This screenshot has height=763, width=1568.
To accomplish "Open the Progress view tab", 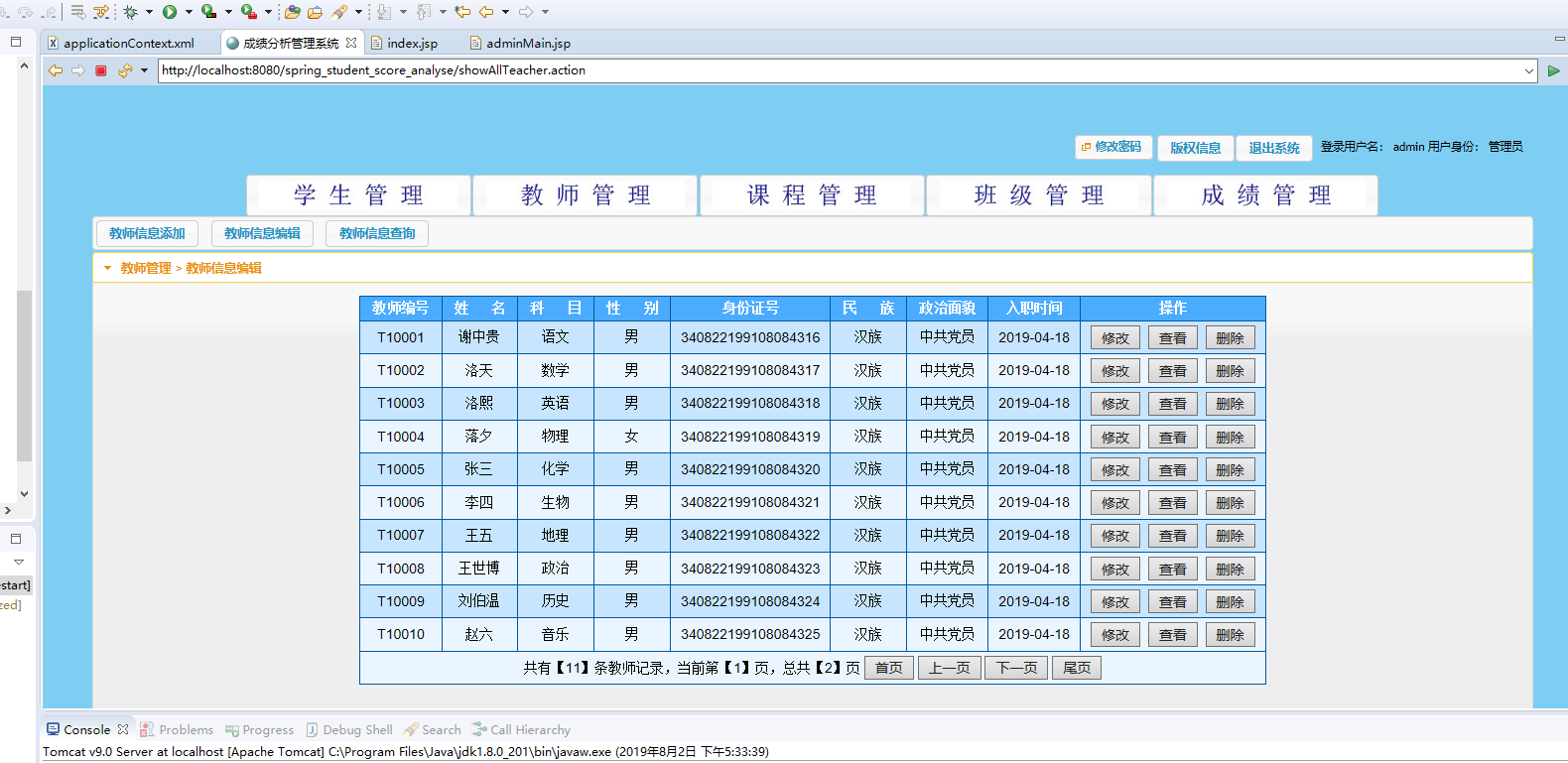I will coord(260,729).
